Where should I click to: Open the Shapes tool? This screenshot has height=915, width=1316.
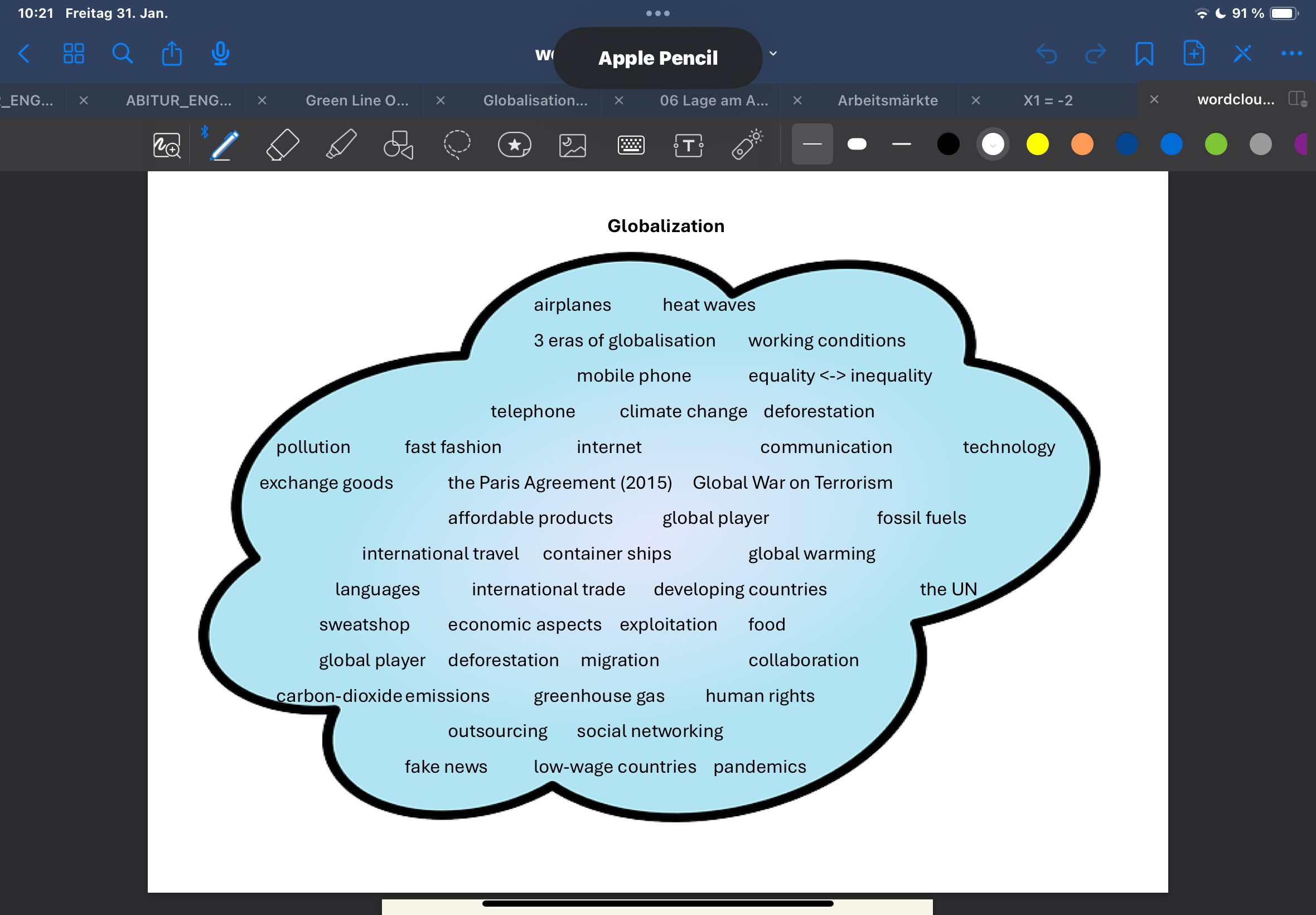(x=398, y=145)
